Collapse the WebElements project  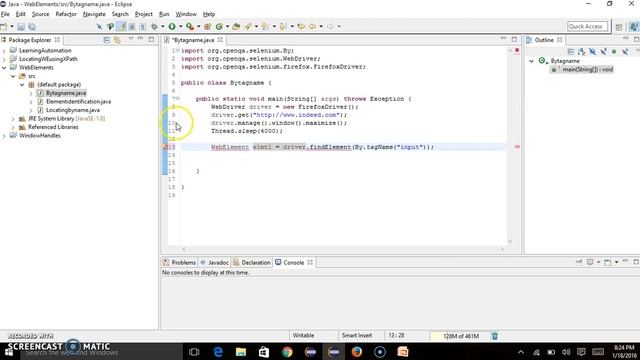click(4, 68)
